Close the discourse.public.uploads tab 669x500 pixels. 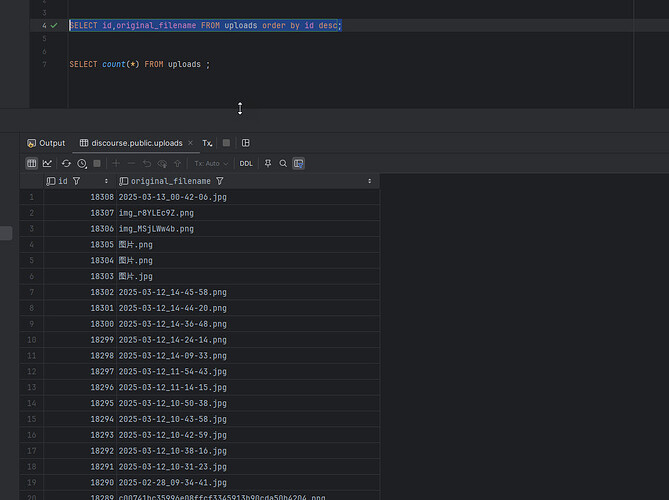point(190,143)
